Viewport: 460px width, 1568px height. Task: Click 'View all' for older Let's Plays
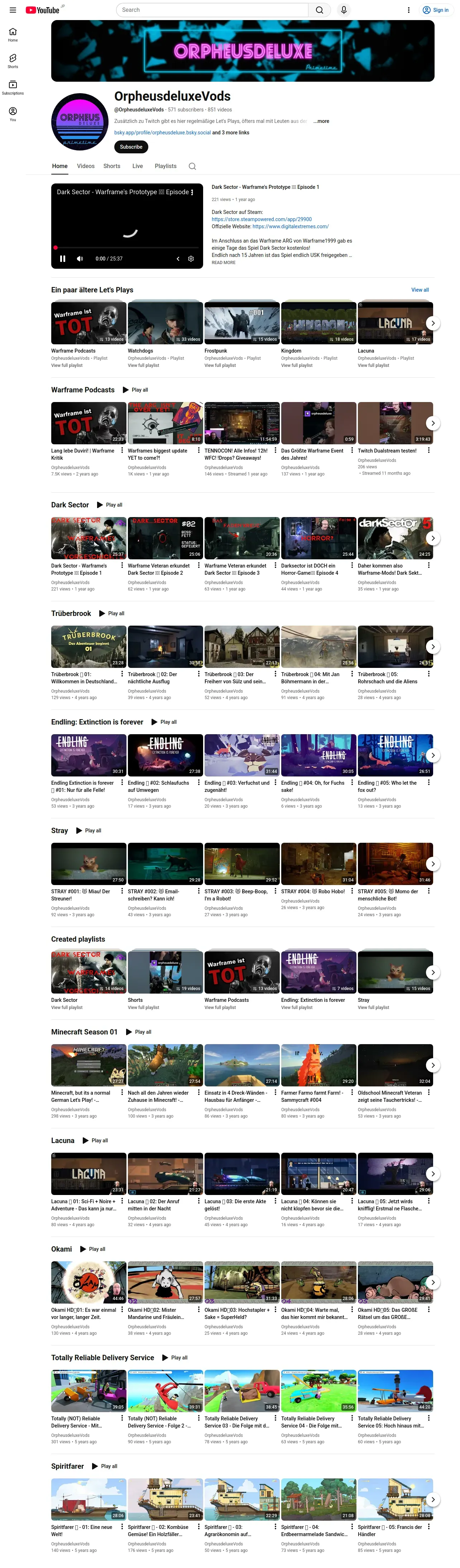coord(420,290)
